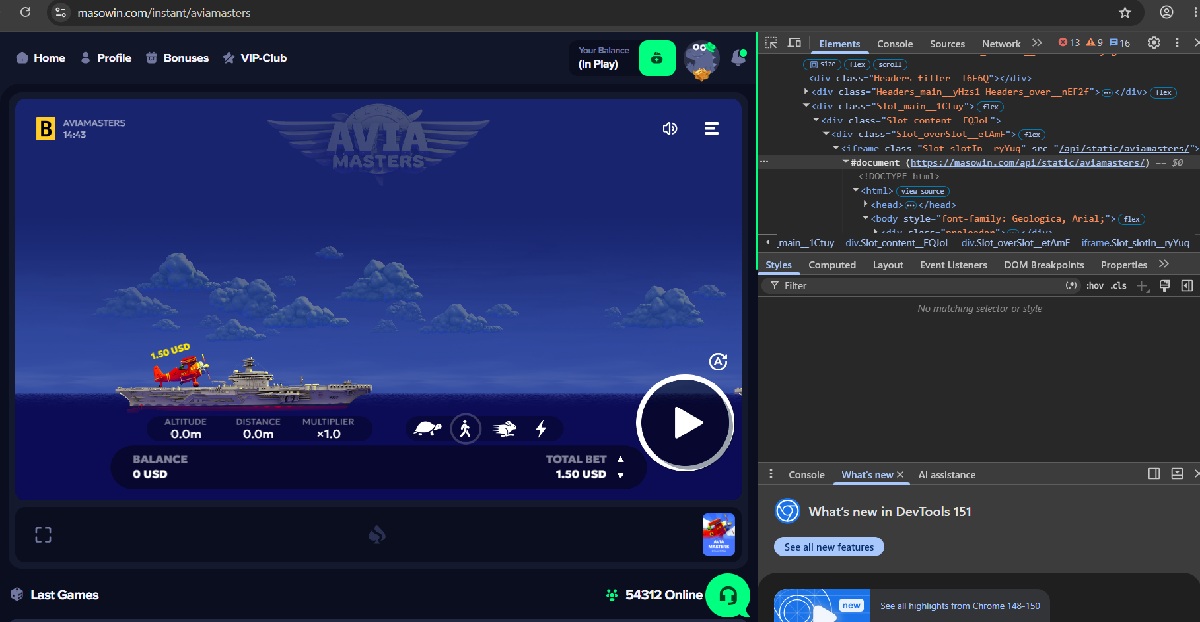Click the Styles Filter input

(x=920, y=286)
